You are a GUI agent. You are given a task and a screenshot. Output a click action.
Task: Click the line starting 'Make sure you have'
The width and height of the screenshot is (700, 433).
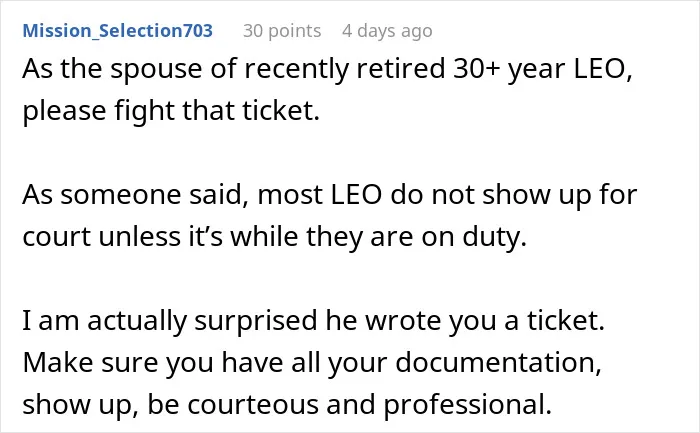coord(312,362)
